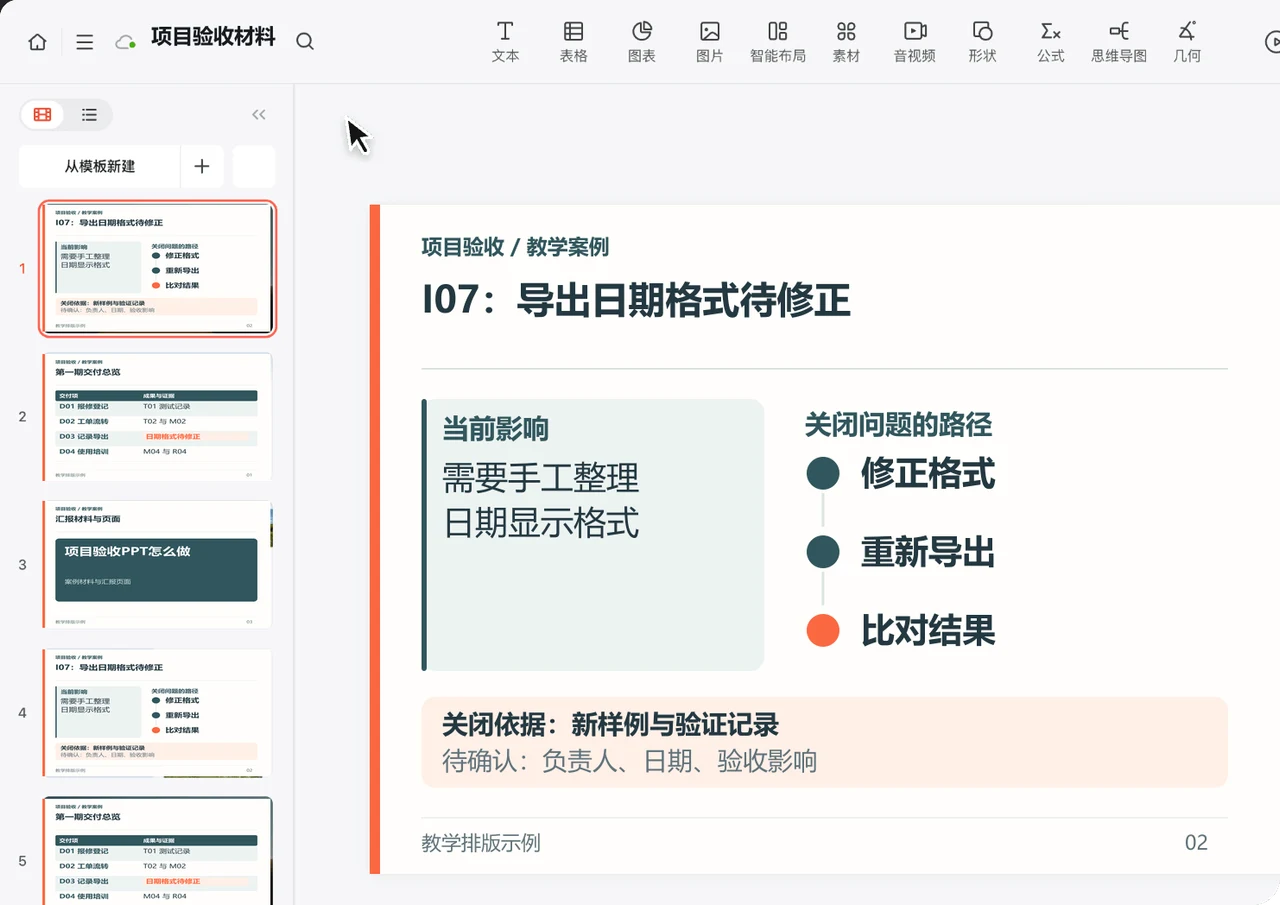
Task: Open 智能布局 smart layout tool
Action: [778, 42]
